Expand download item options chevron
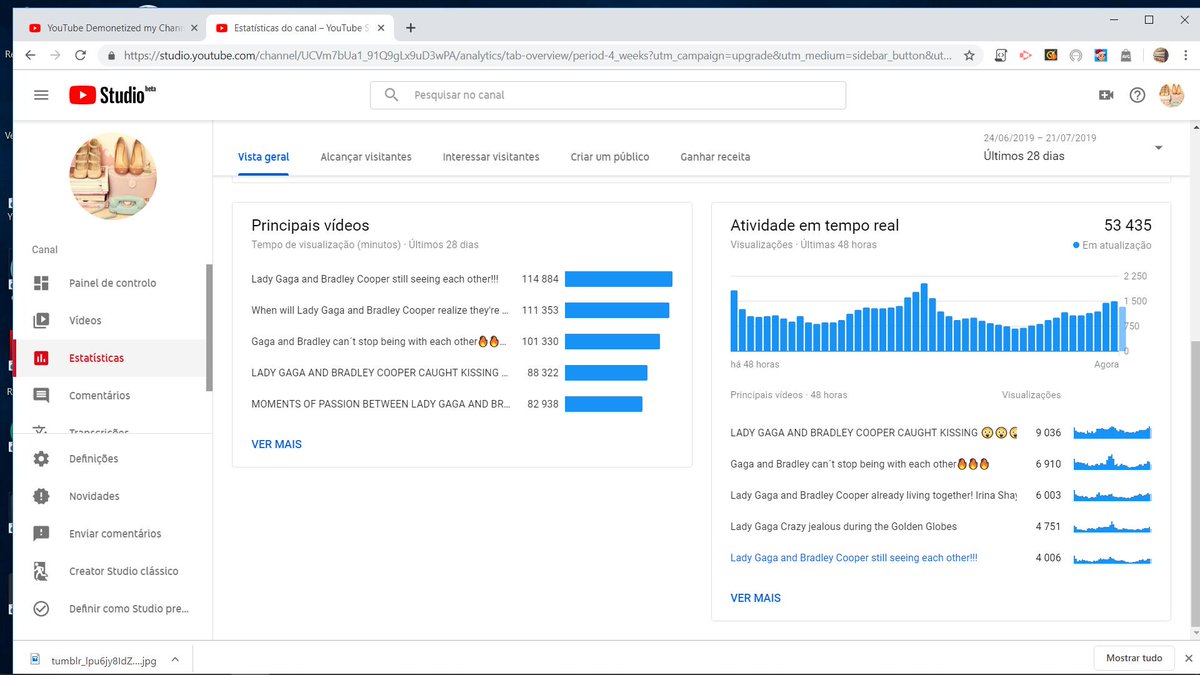1200x675 pixels. pyautogui.click(x=175, y=659)
